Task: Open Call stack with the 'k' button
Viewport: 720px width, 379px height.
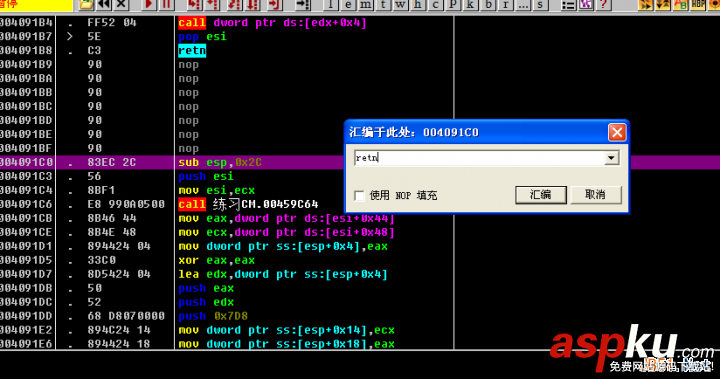Action: coord(470,5)
